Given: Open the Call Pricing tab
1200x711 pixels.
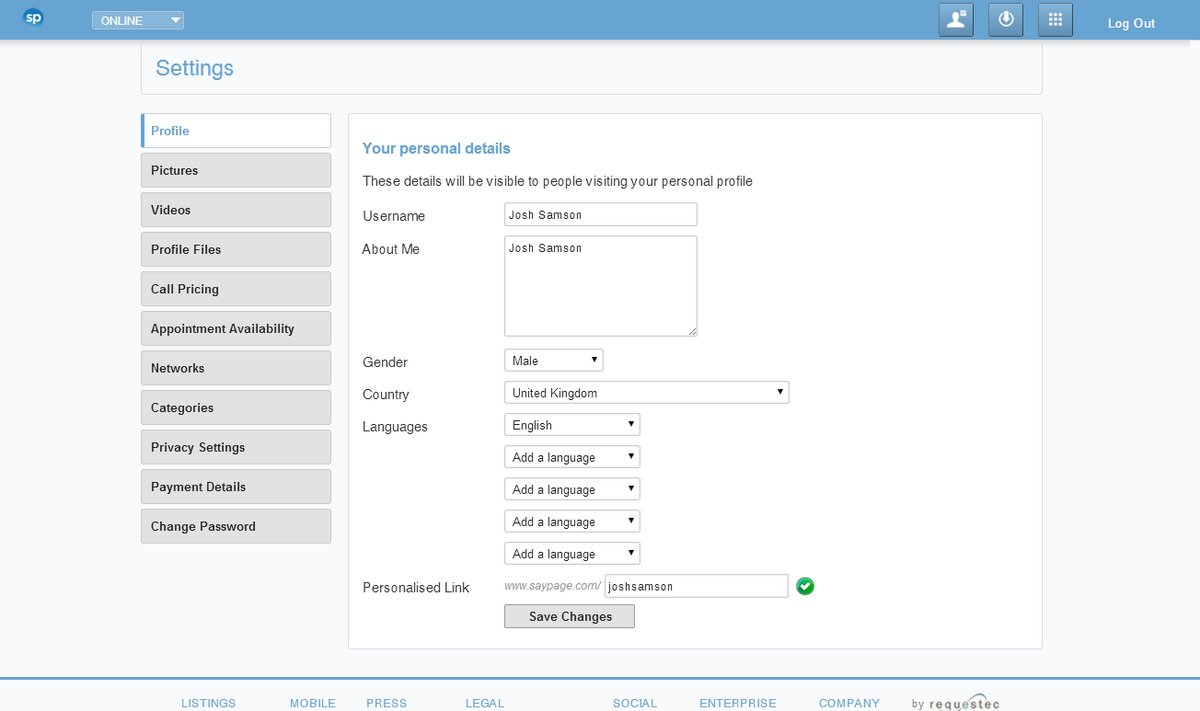Looking at the screenshot, I should 236,289.
